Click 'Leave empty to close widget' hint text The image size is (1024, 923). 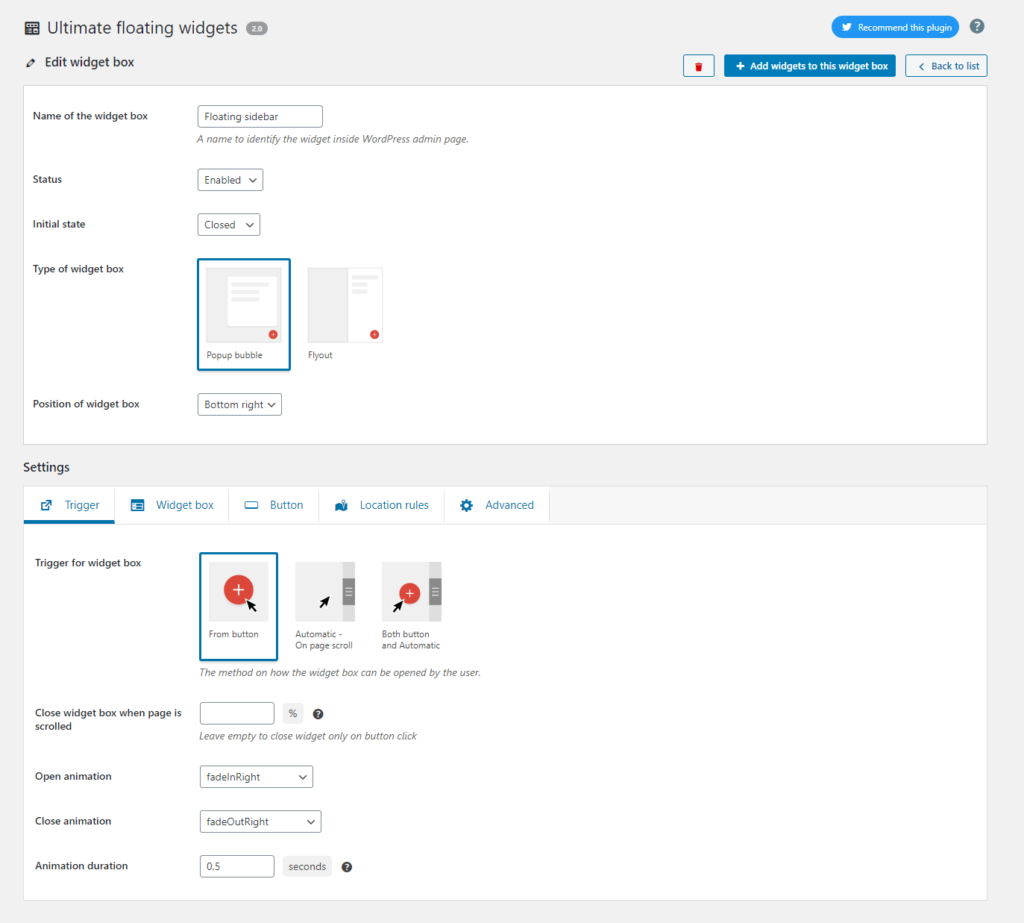(308, 736)
